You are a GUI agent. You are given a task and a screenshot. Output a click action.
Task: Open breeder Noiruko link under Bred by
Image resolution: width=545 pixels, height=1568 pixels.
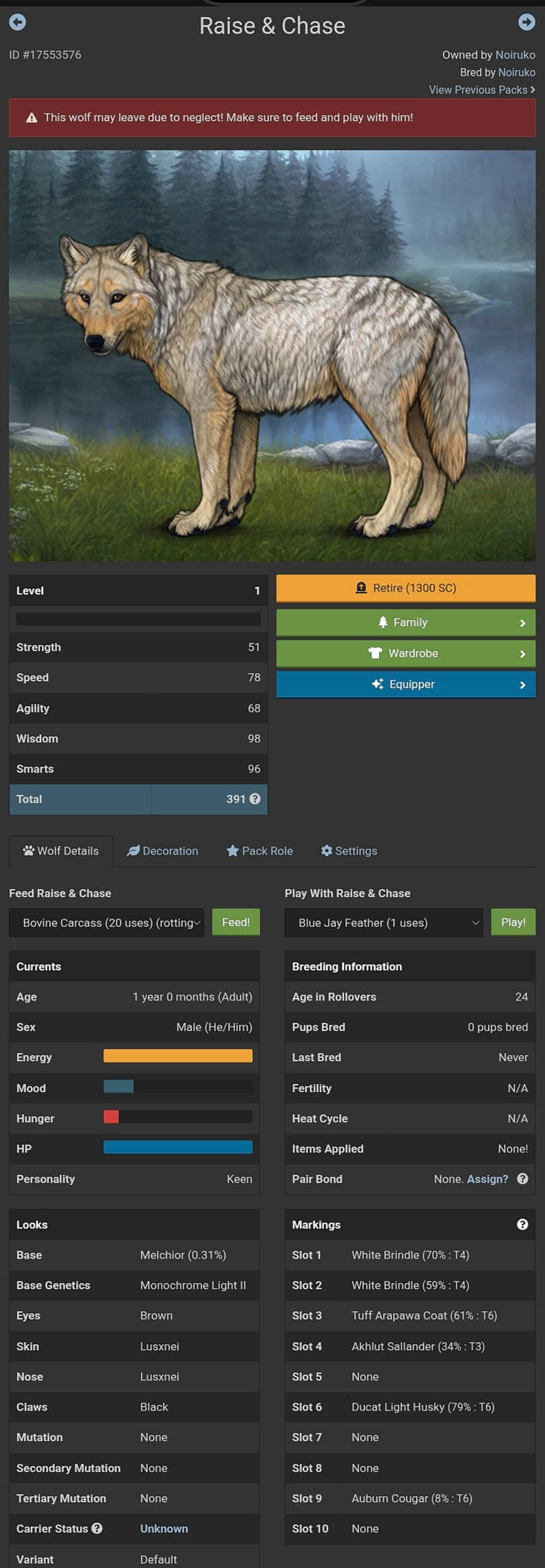click(517, 73)
